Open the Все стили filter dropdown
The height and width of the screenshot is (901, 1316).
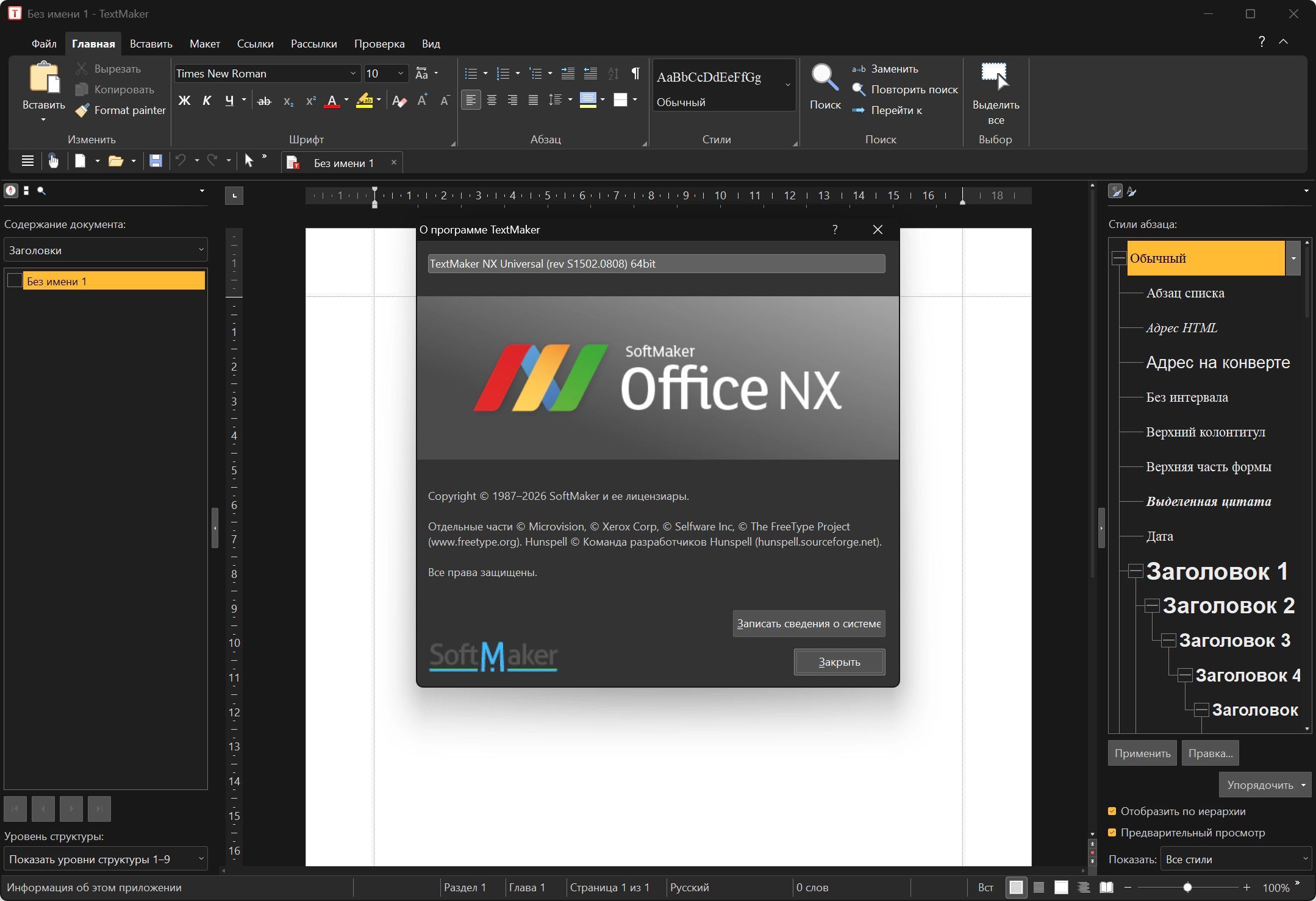1236,859
